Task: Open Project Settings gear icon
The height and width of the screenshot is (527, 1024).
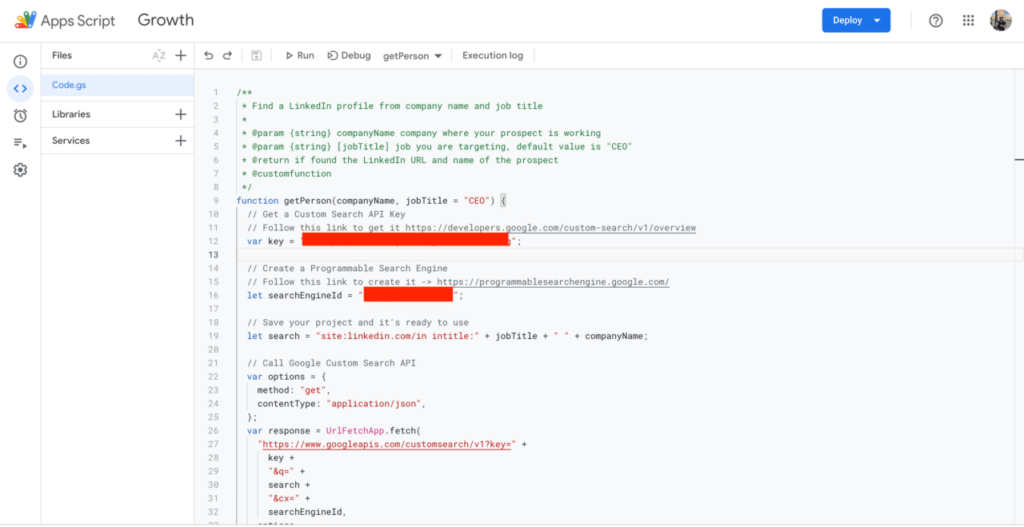Action: point(20,170)
